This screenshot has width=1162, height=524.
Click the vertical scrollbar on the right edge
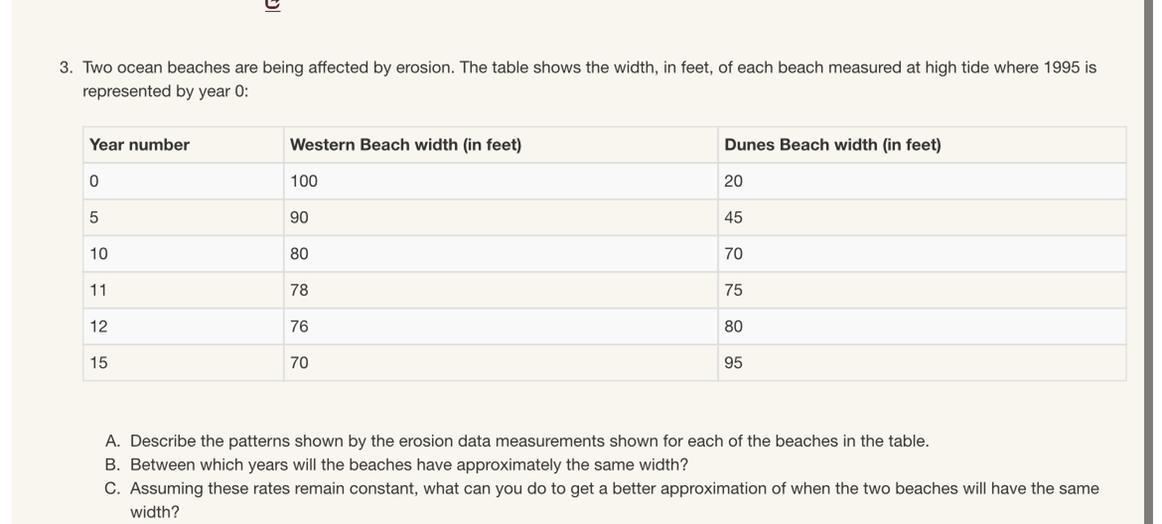pos(1148,262)
